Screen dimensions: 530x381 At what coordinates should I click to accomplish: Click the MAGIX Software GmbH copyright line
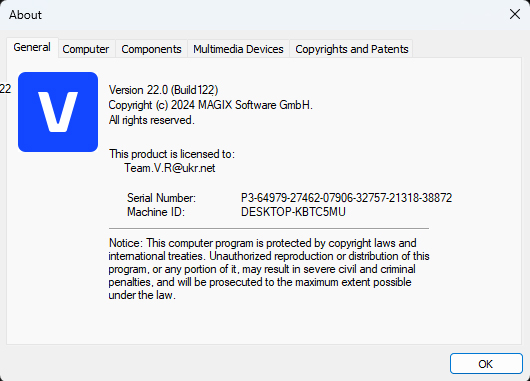pos(211,105)
